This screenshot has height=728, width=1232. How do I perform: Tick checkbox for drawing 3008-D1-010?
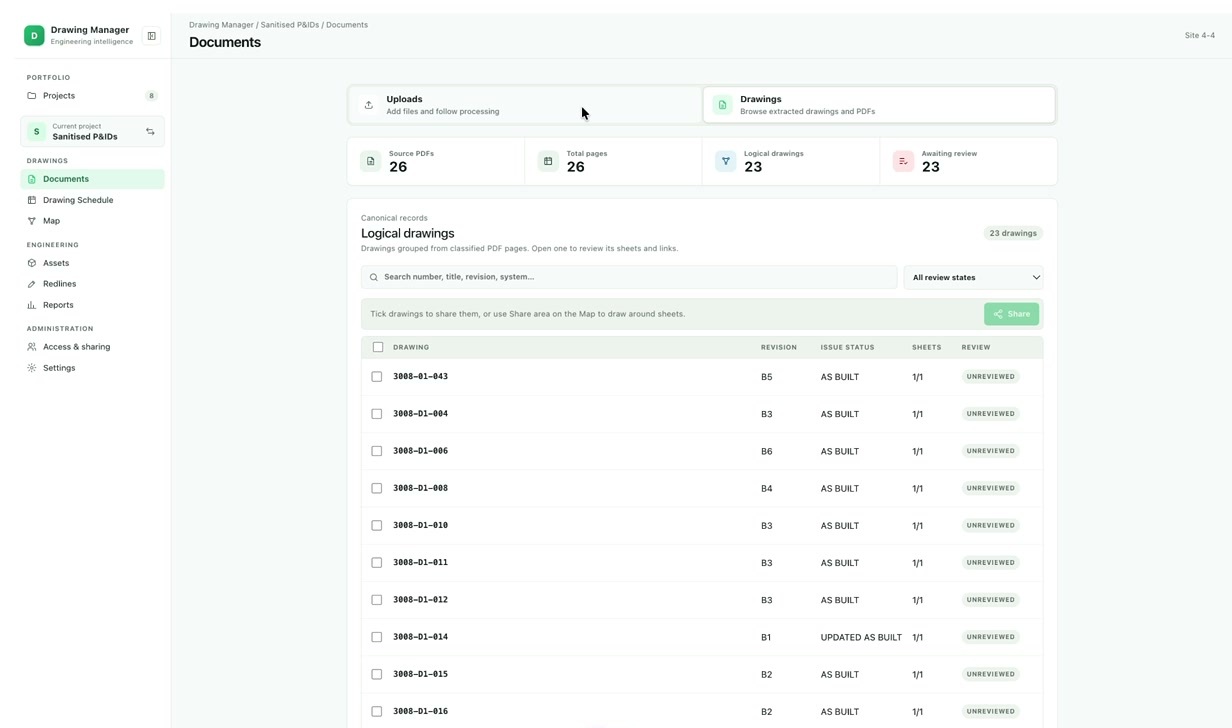(x=377, y=525)
